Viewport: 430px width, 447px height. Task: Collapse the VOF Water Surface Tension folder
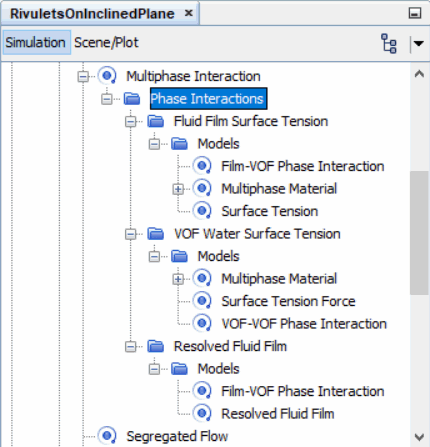(130, 234)
